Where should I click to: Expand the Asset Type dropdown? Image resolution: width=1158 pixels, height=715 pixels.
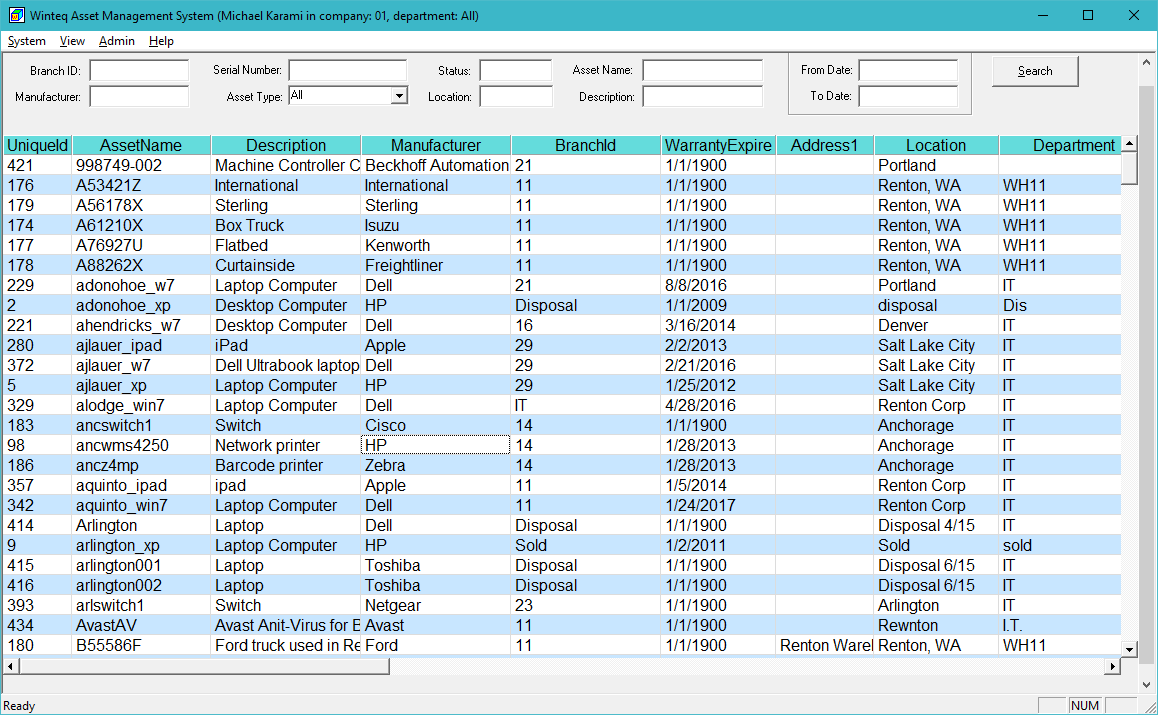click(x=400, y=95)
